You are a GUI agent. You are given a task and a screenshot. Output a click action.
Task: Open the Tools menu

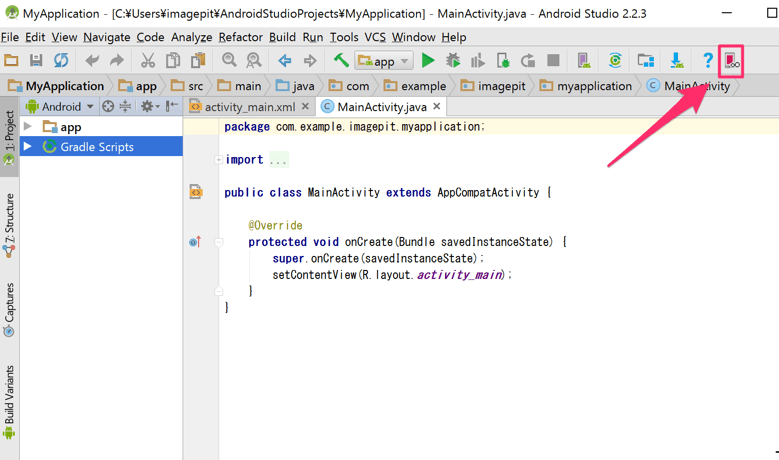344,37
